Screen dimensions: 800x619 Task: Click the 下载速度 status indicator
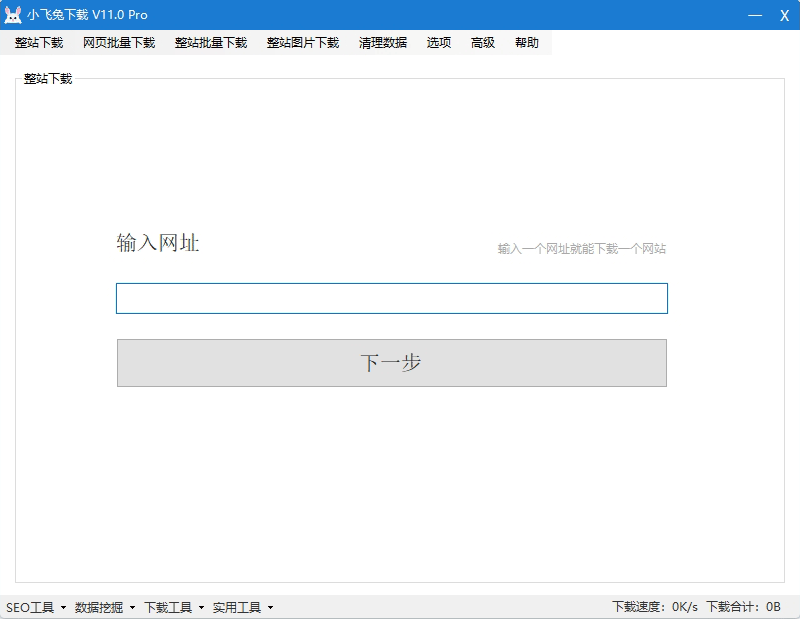pyautogui.click(x=655, y=607)
